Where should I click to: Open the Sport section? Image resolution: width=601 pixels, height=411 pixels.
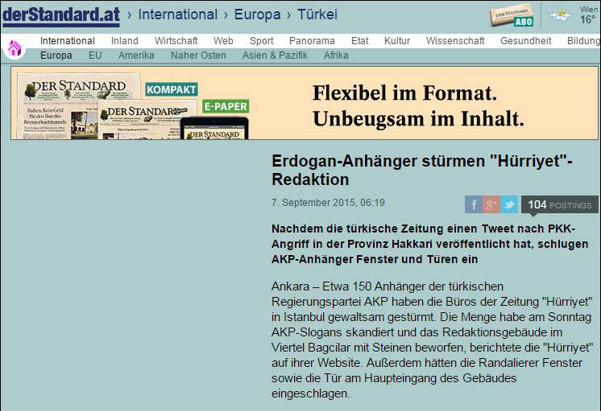[261, 41]
